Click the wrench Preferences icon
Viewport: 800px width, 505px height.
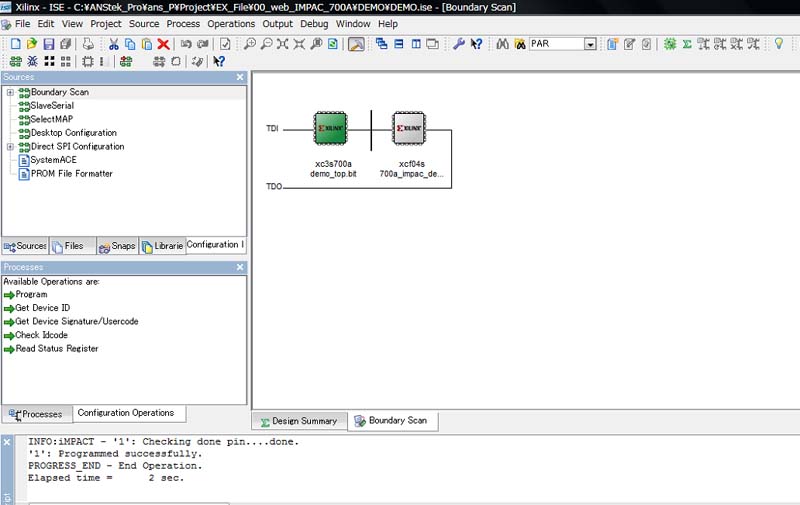pyautogui.click(x=459, y=44)
